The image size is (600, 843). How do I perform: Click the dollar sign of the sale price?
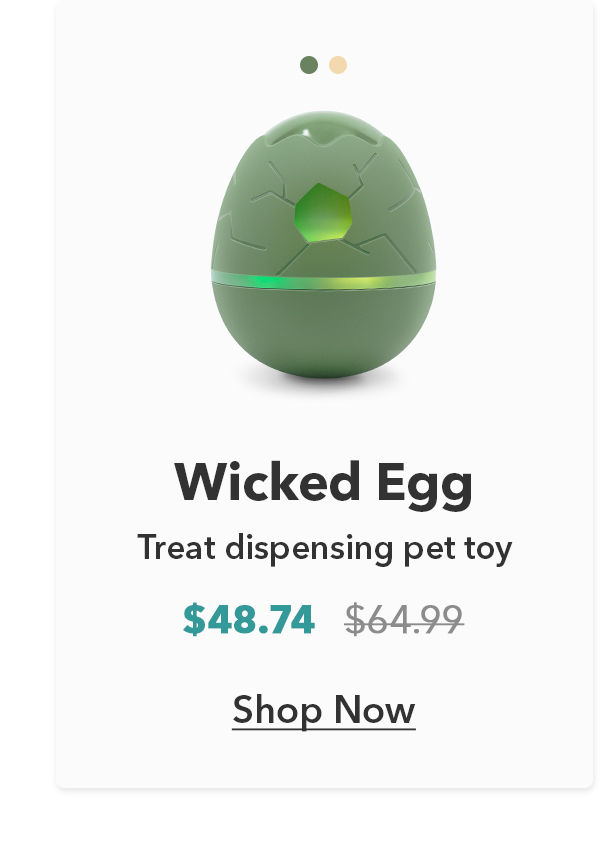194,619
